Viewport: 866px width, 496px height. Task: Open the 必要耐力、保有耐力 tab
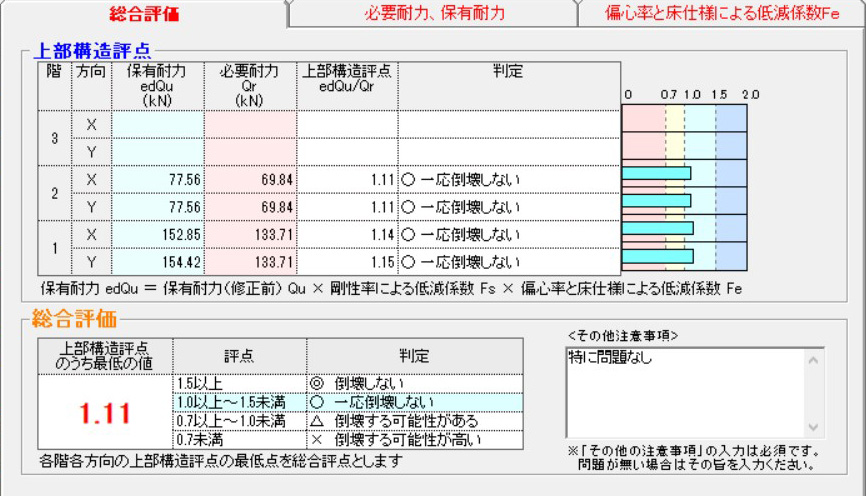(x=433, y=14)
